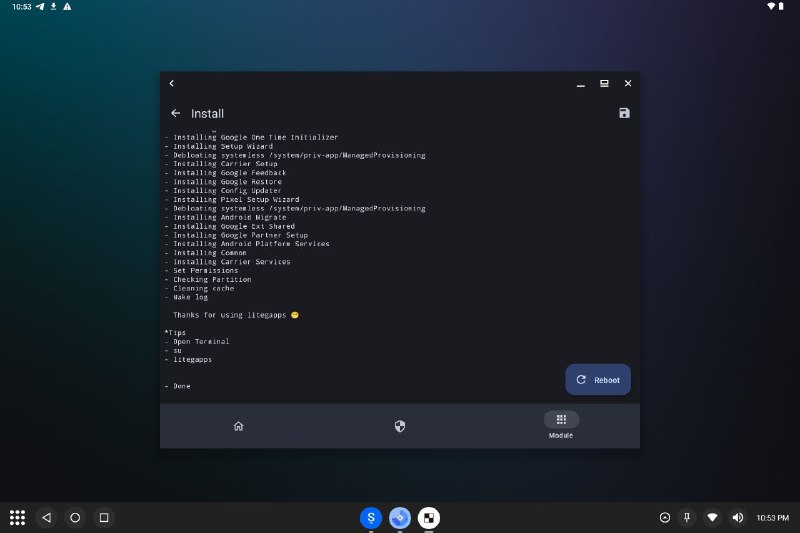Click the '*Tips' heading in the log

[x=176, y=333]
